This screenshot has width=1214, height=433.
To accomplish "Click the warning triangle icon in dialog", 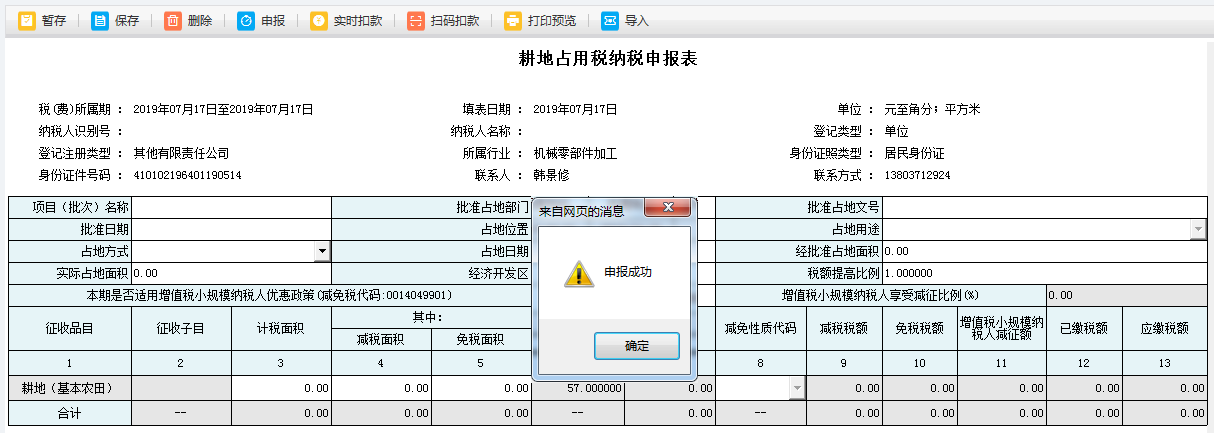I will [577, 274].
